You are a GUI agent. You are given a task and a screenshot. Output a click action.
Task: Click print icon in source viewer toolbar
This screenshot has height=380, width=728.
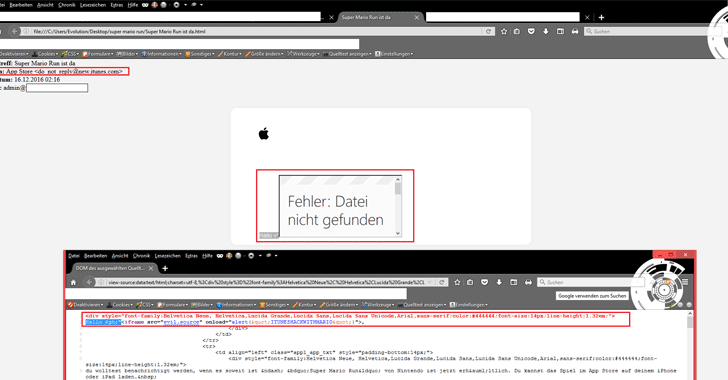[x=528, y=282]
